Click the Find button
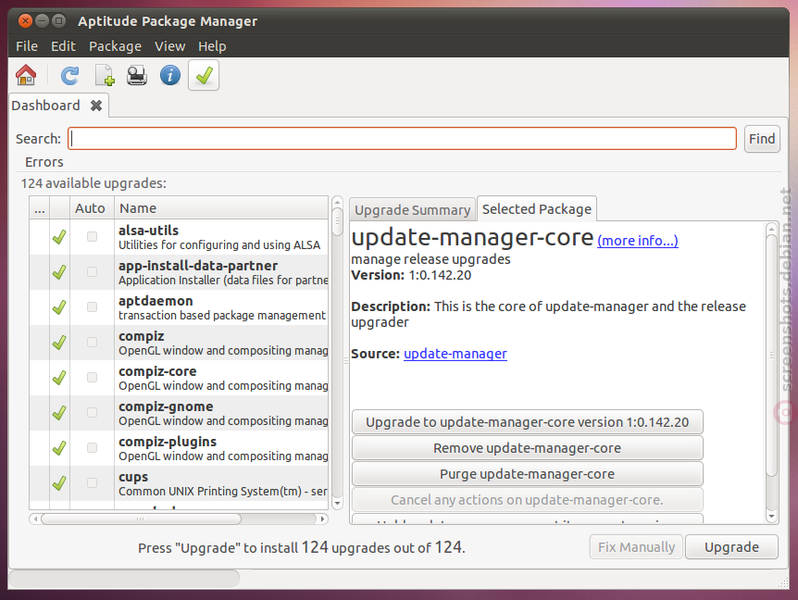Image resolution: width=798 pixels, height=600 pixels. pos(761,139)
